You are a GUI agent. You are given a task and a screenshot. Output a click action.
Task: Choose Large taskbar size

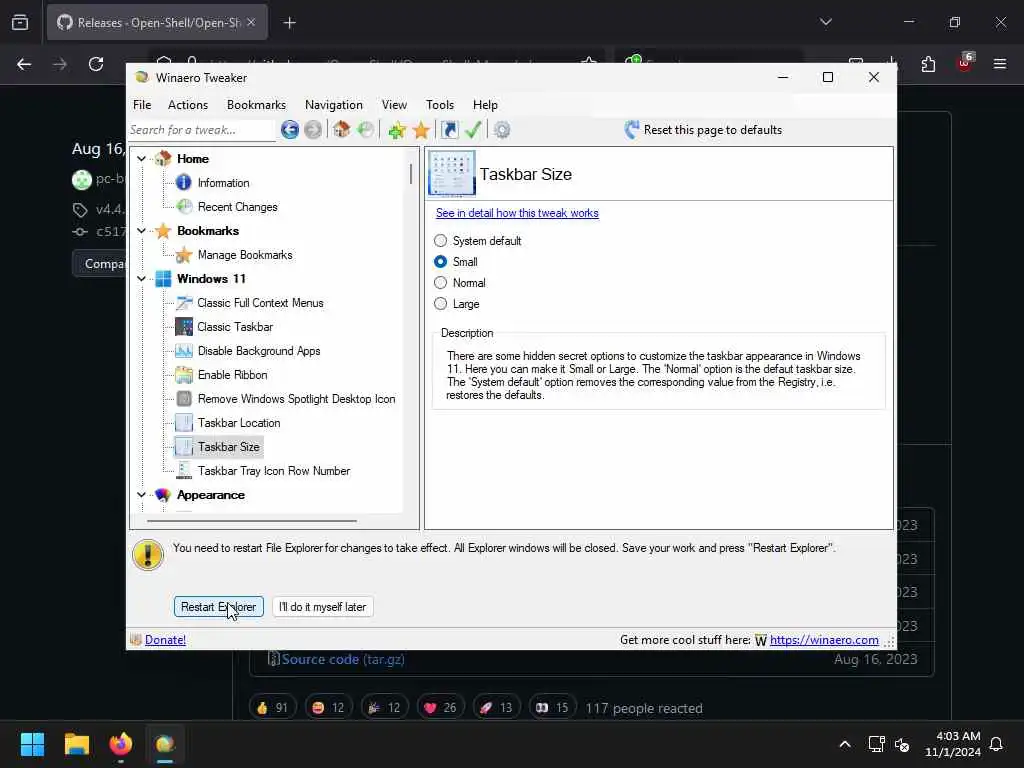pos(441,304)
